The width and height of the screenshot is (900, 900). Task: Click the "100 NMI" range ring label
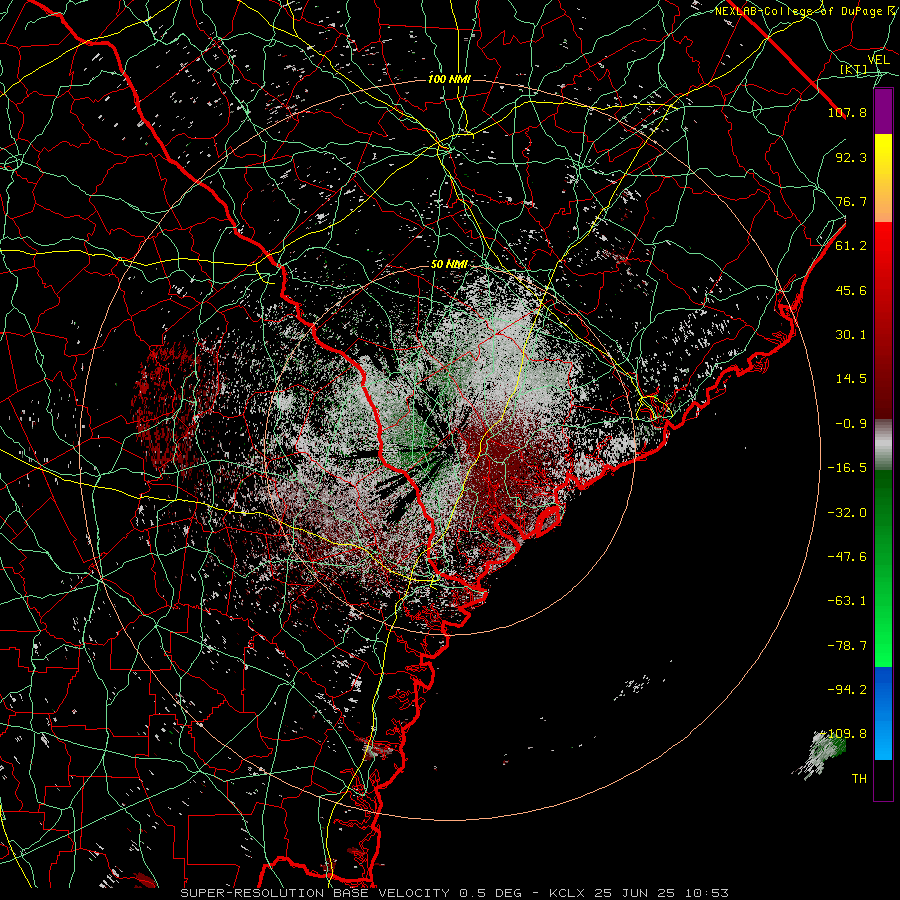[x=449, y=79]
